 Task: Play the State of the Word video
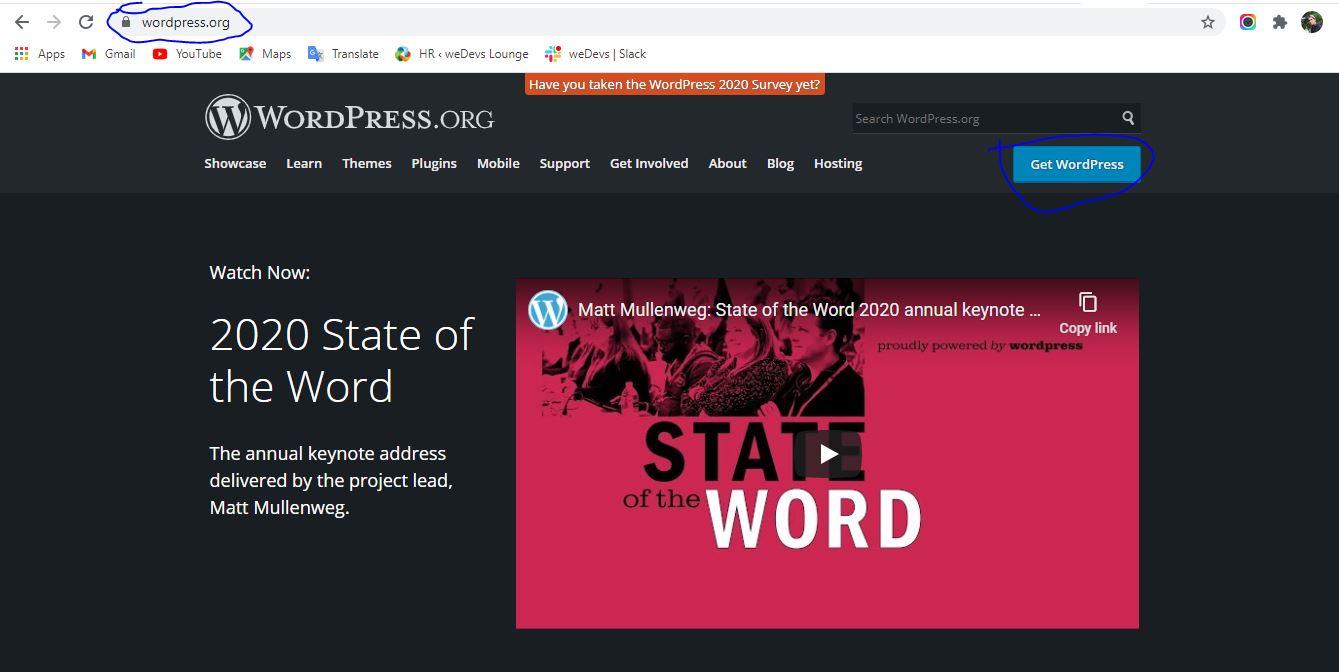828,454
